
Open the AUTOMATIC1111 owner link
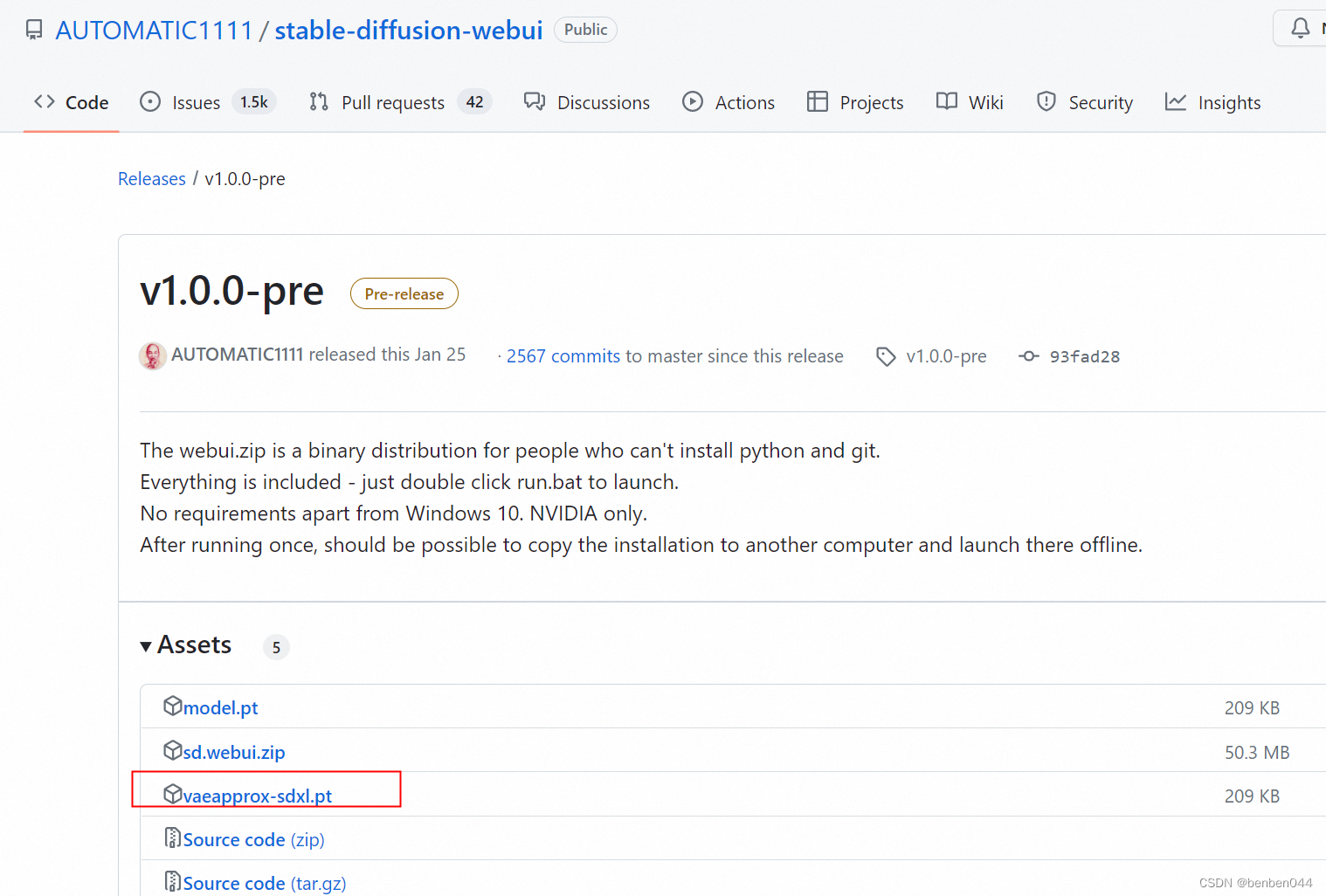coord(154,31)
